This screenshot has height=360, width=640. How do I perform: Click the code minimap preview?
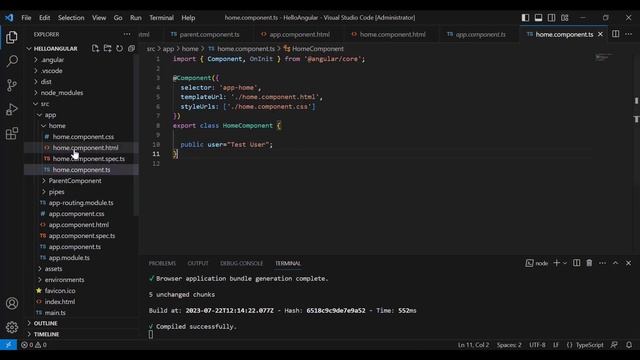pos(604,57)
